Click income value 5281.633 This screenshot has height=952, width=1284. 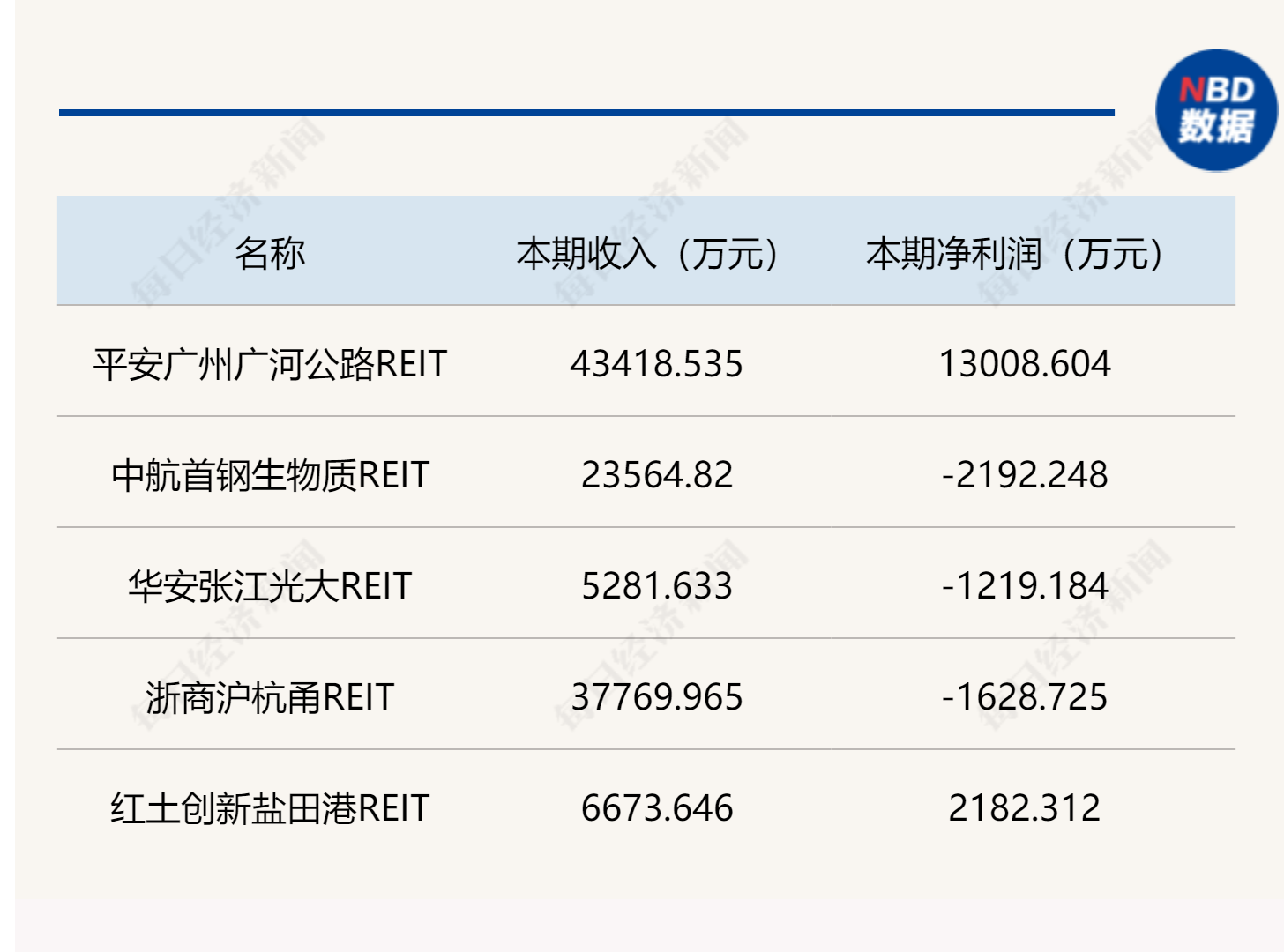pos(656,586)
